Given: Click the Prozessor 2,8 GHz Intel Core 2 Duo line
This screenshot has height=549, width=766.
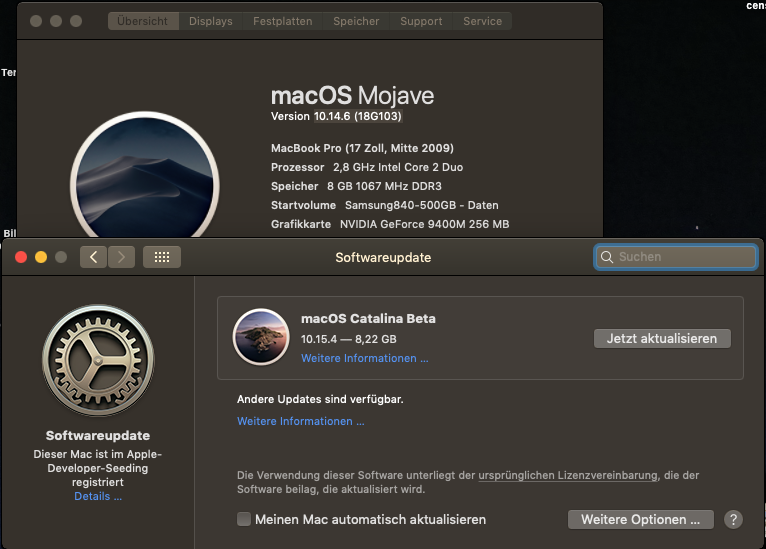Looking at the screenshot, I should (367, 167).
